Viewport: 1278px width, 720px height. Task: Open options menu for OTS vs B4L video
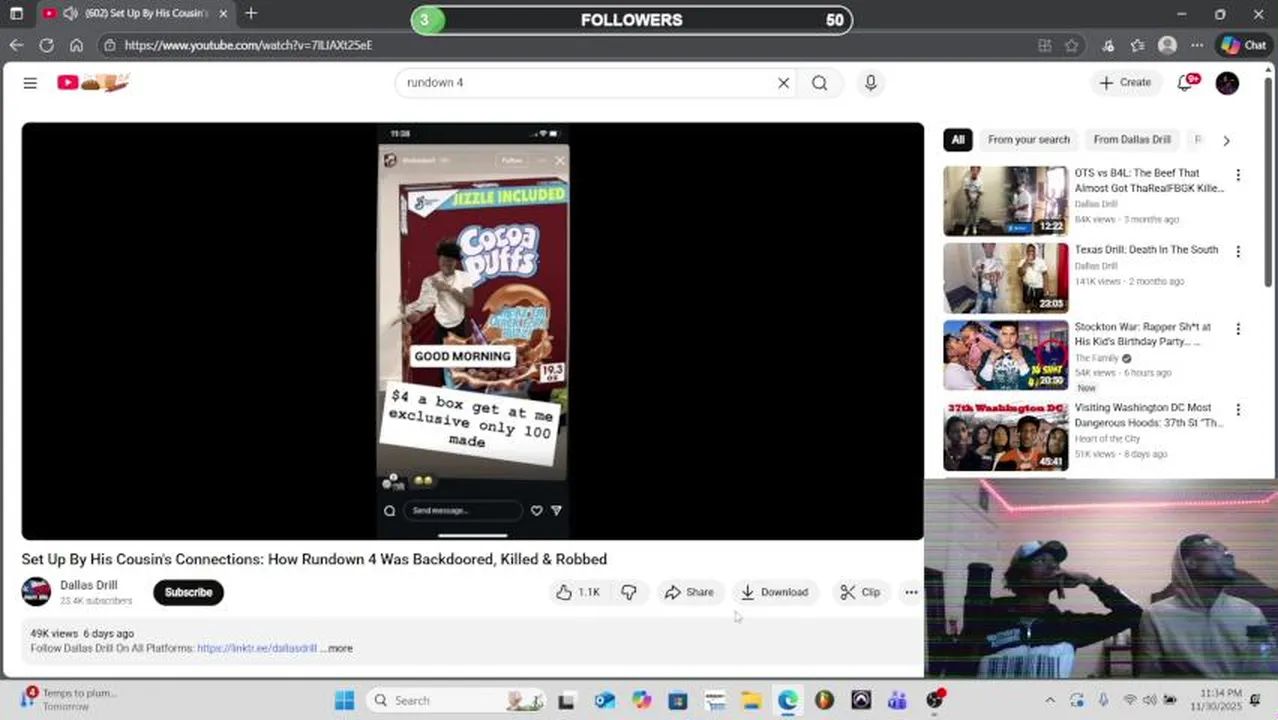(x=1238, y=175)
